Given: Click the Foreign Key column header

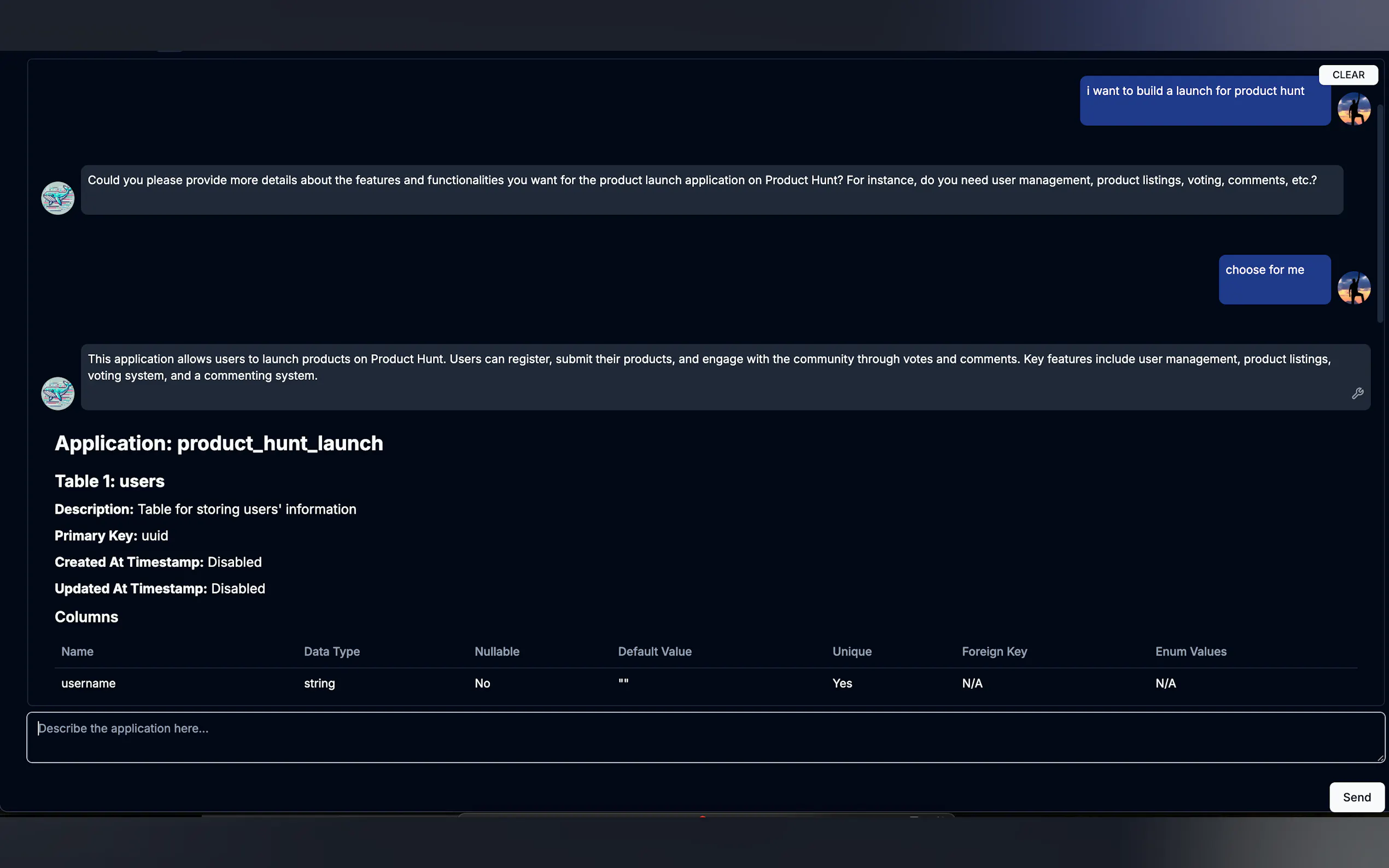Looking at the screenshot, I should [994, 652].
